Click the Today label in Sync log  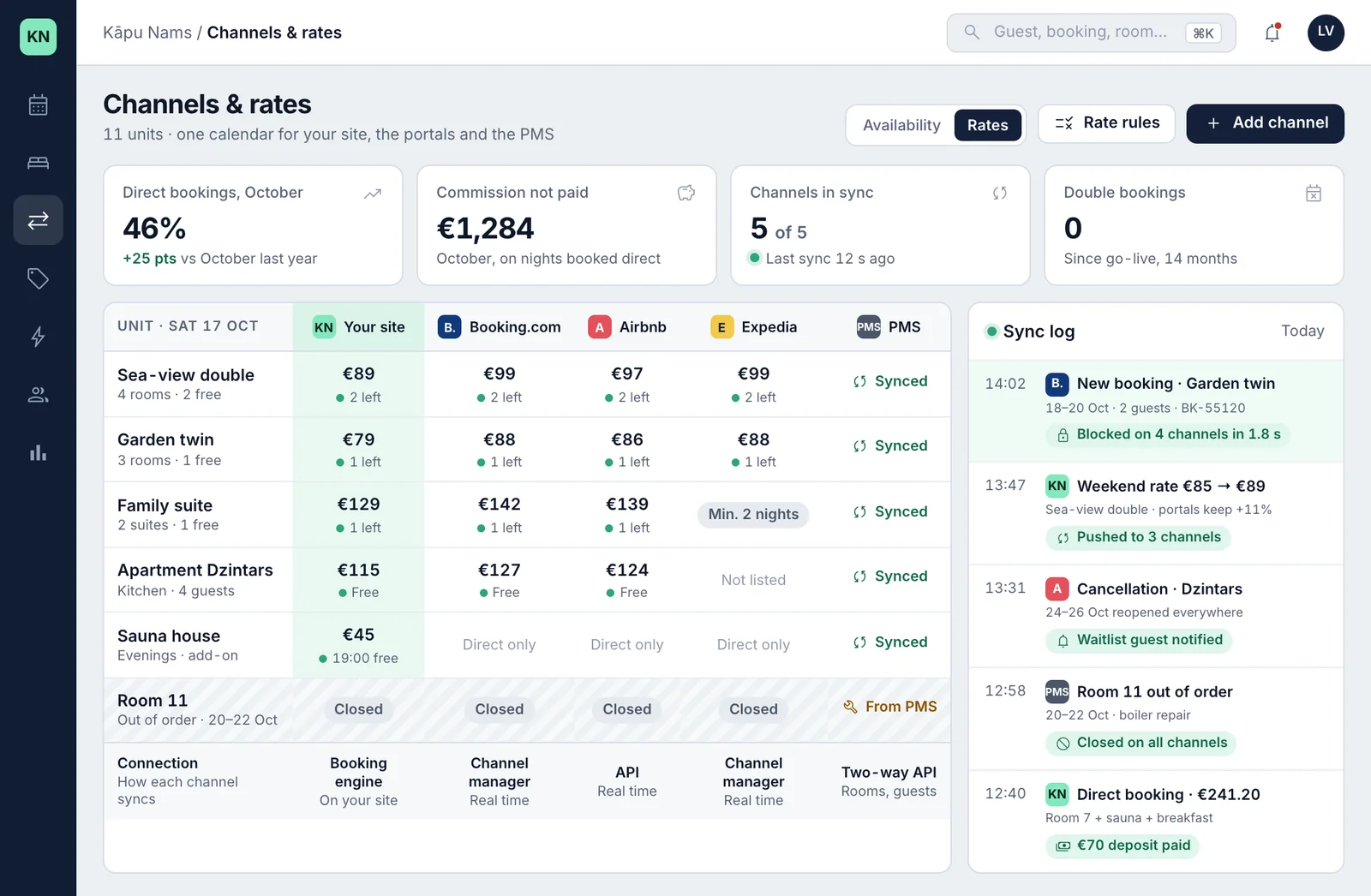click(x=1302, y=331)
